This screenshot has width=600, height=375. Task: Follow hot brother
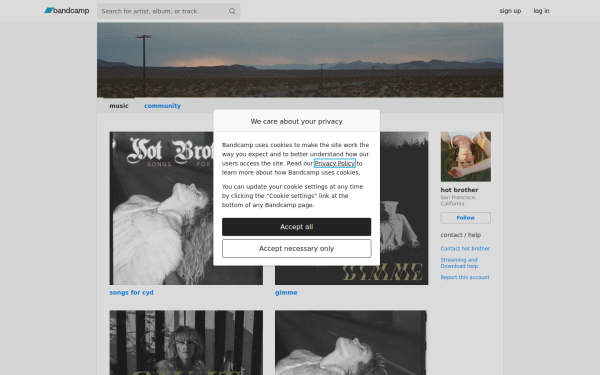click(465, 218)
